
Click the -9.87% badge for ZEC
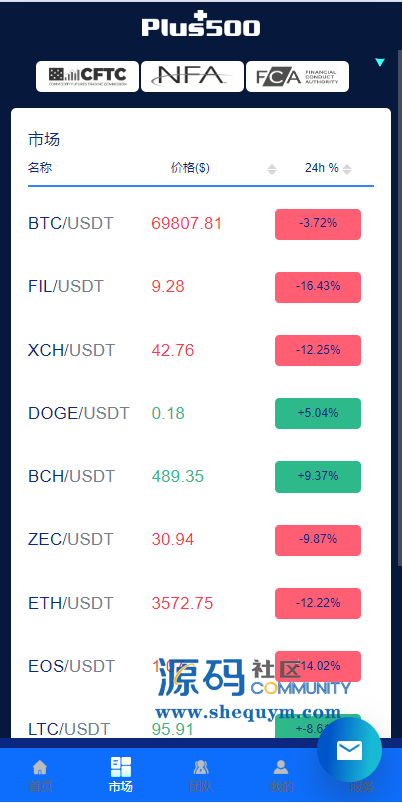click(x=318, y=540)
